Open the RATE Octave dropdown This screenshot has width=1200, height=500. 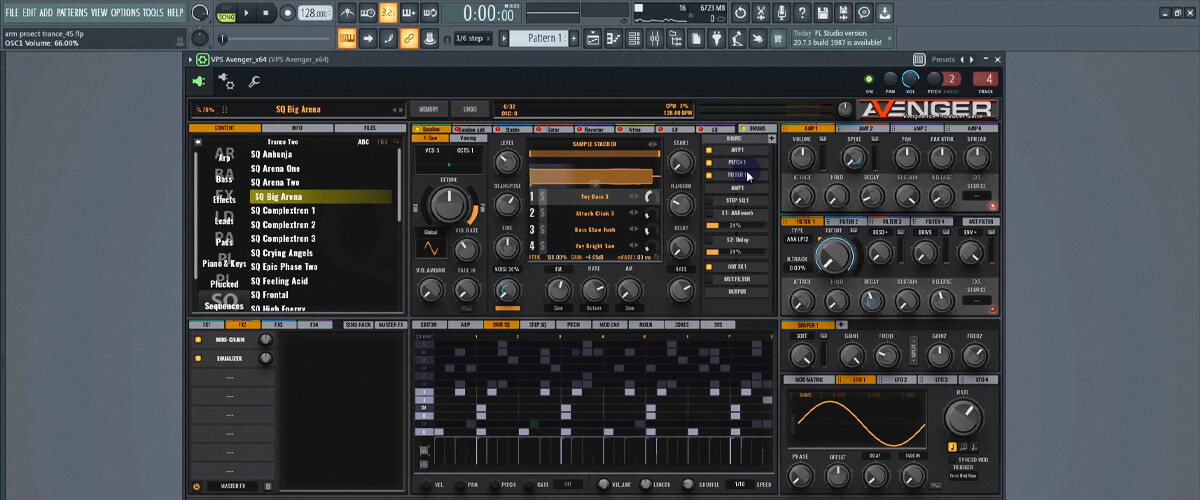[x=594, y=308]
